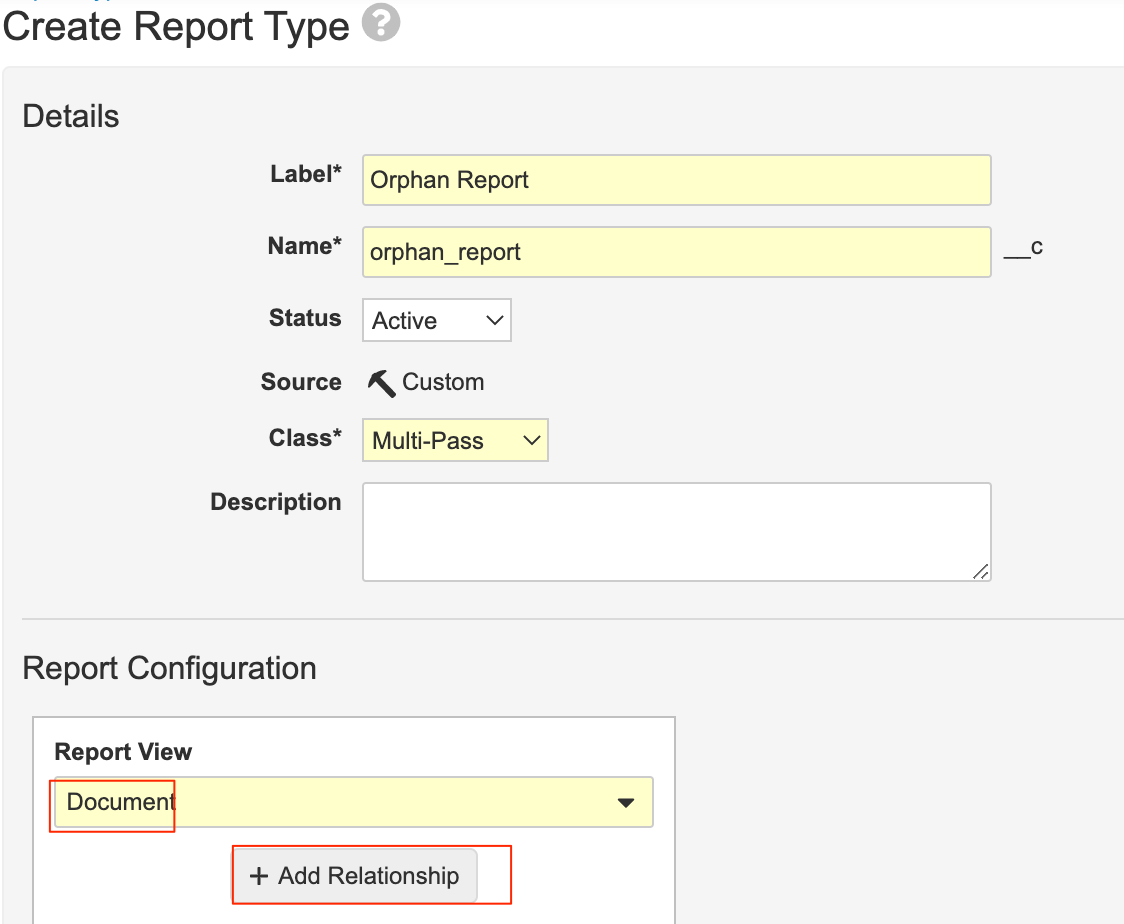This screenshot has height=924, width=1124.
Task: Click the Label* field label
Action: pos(305,174)
